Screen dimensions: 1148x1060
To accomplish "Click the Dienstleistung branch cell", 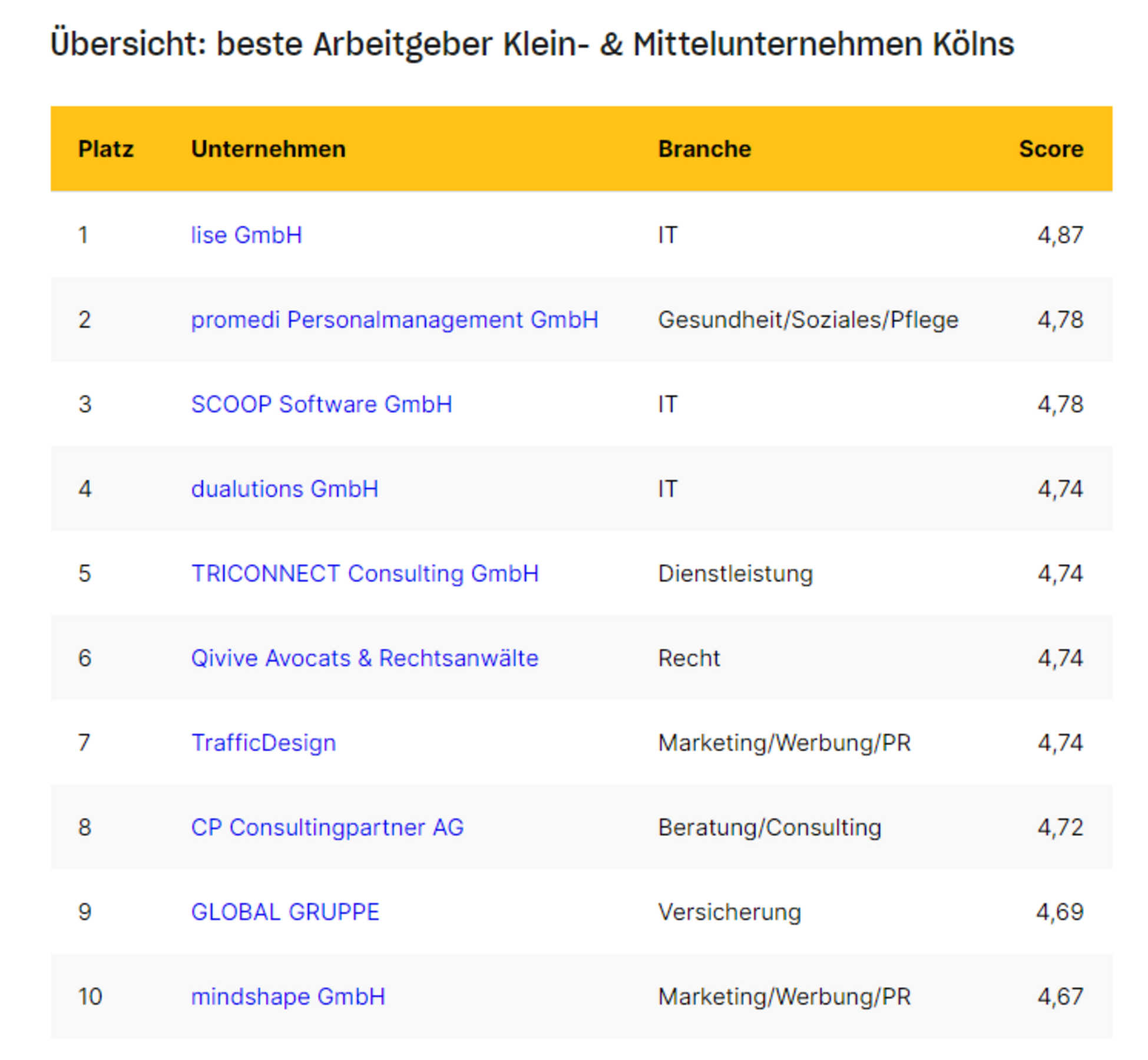I will [735, 574].
